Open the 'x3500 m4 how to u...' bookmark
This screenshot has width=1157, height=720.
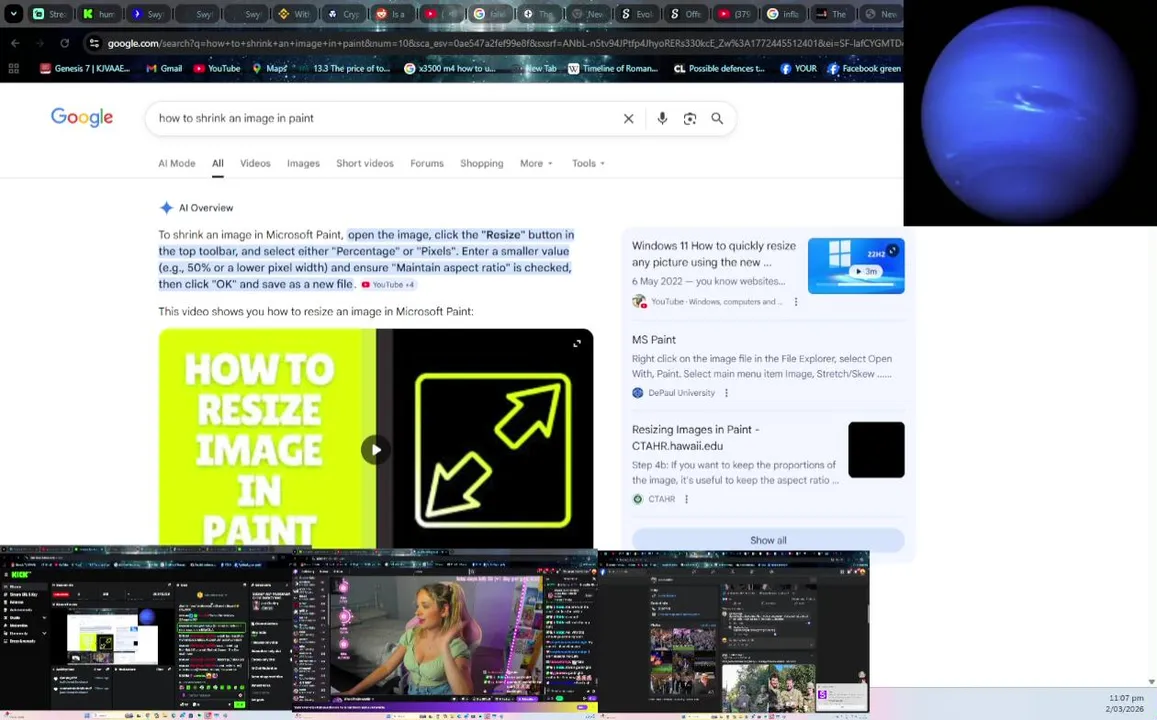(449, 69)
